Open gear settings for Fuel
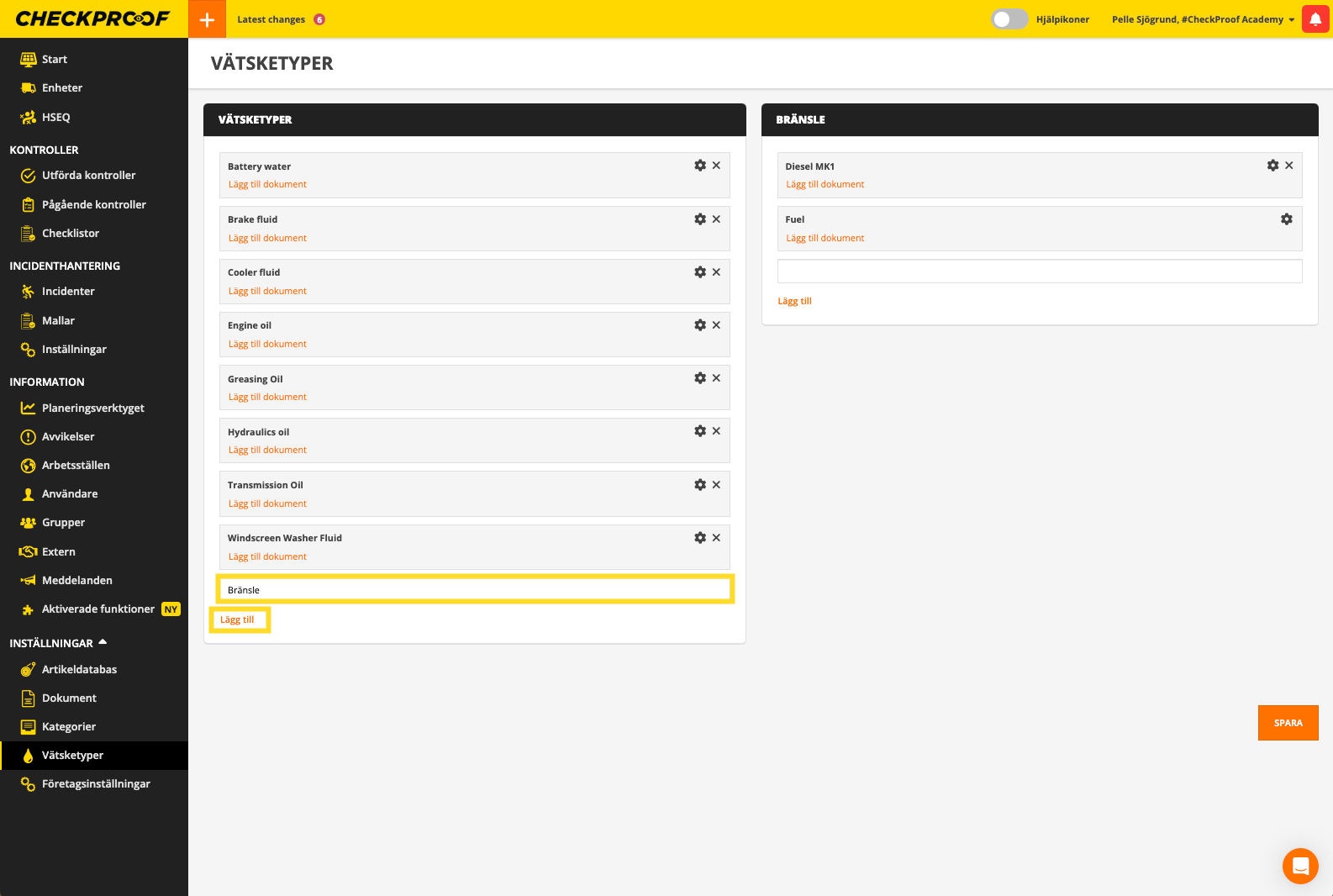 [x=1286, y=219]
